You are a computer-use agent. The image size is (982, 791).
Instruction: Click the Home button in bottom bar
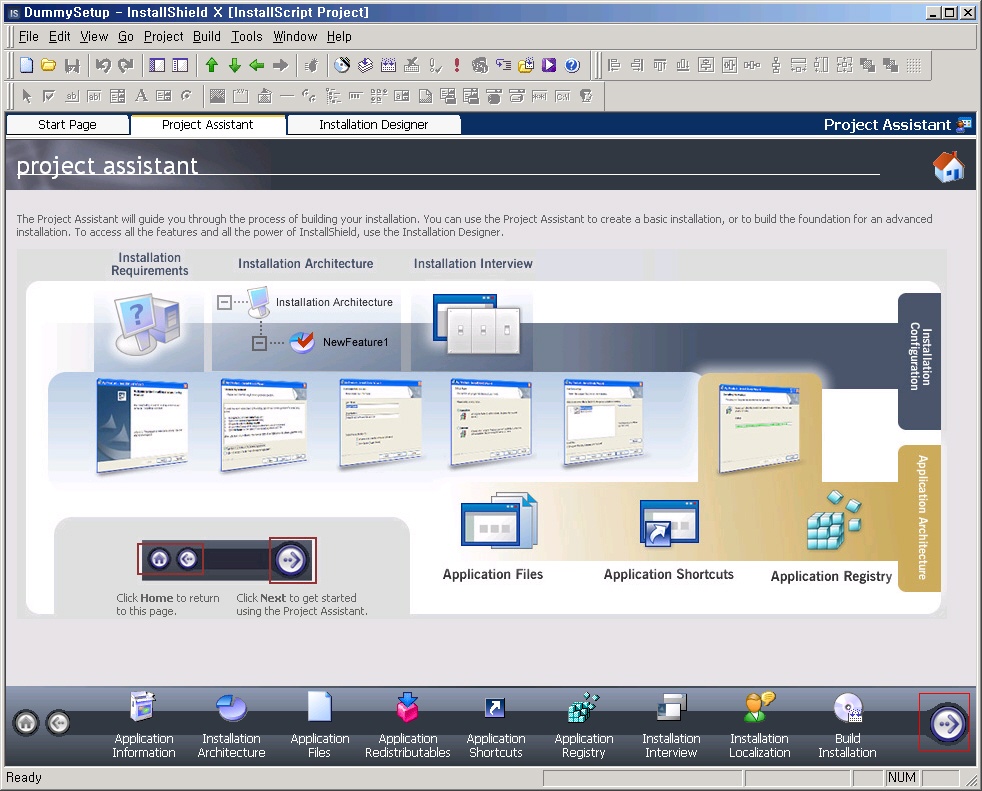26,723
